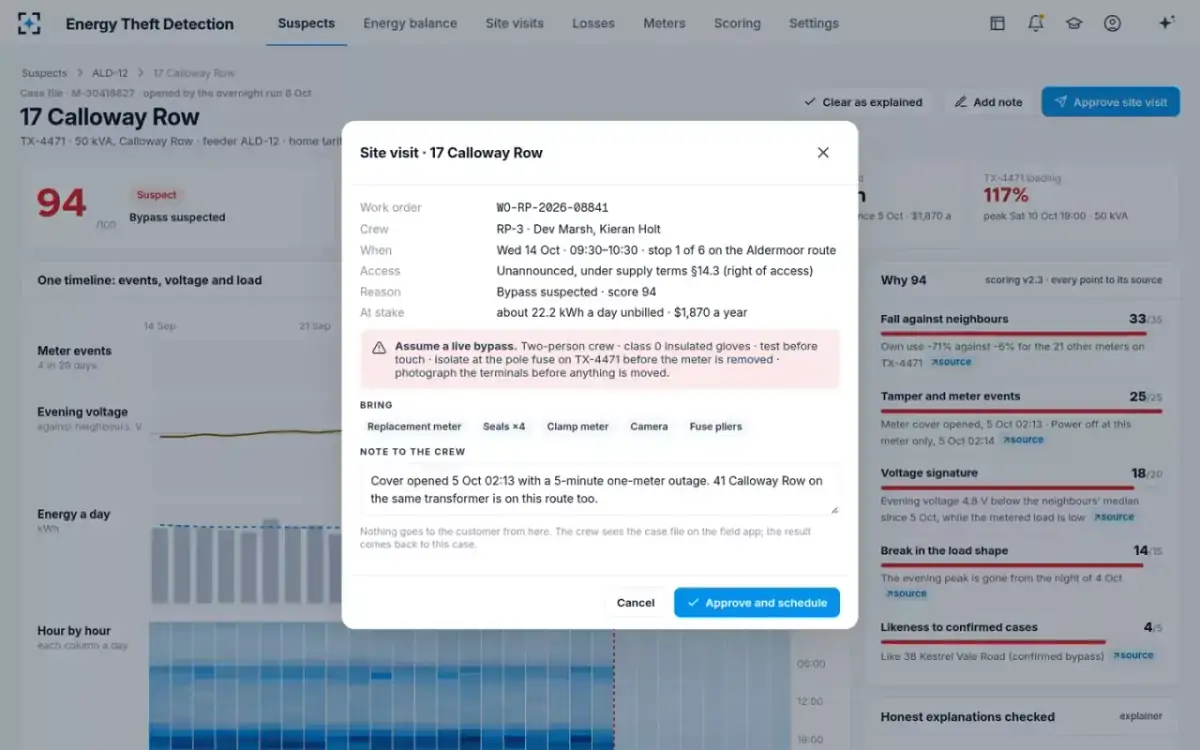The width and height of the screenshot is (1200, 750).
Task: Open the user account icon
Action: [x=1112, y=24]
